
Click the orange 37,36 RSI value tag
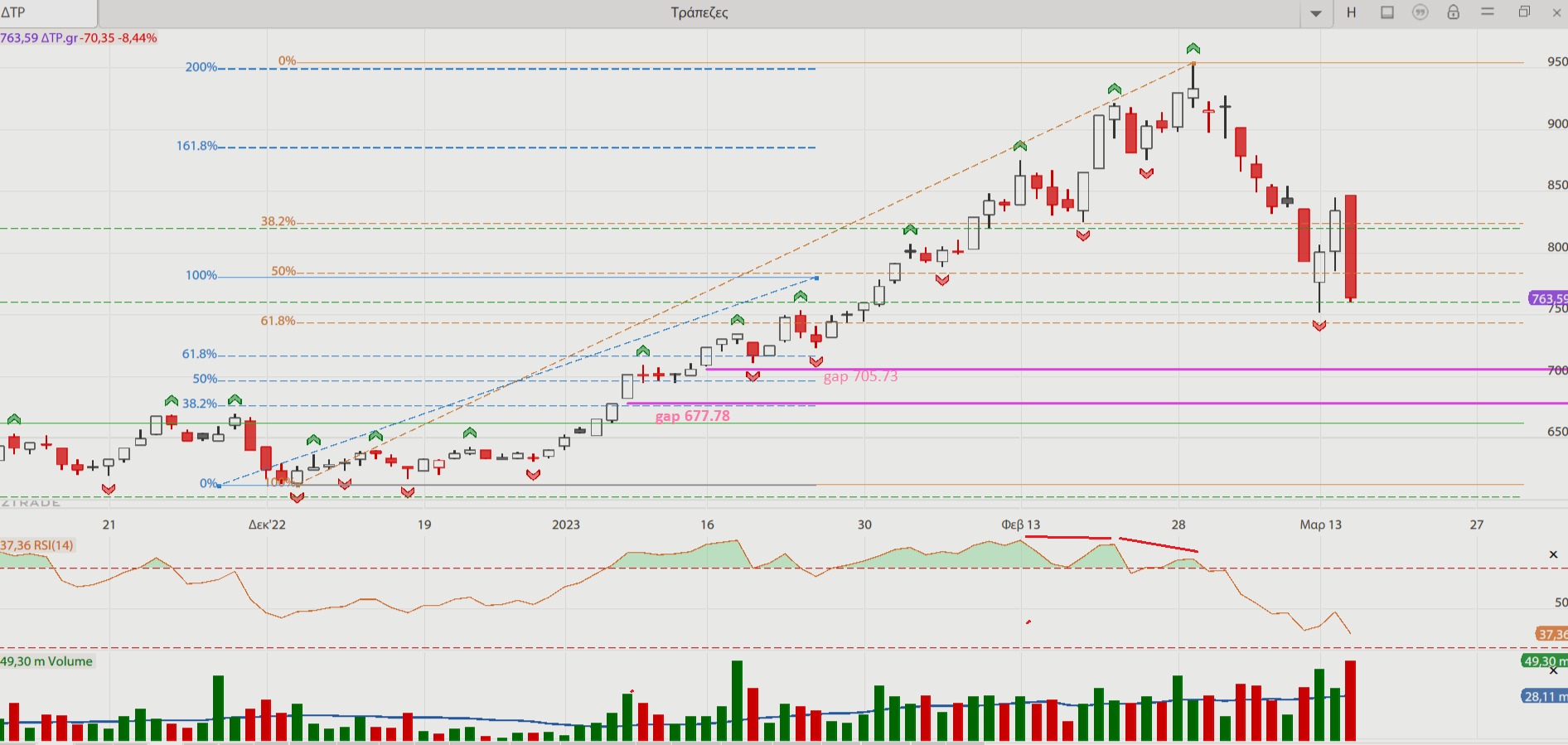coord(1551,634)
